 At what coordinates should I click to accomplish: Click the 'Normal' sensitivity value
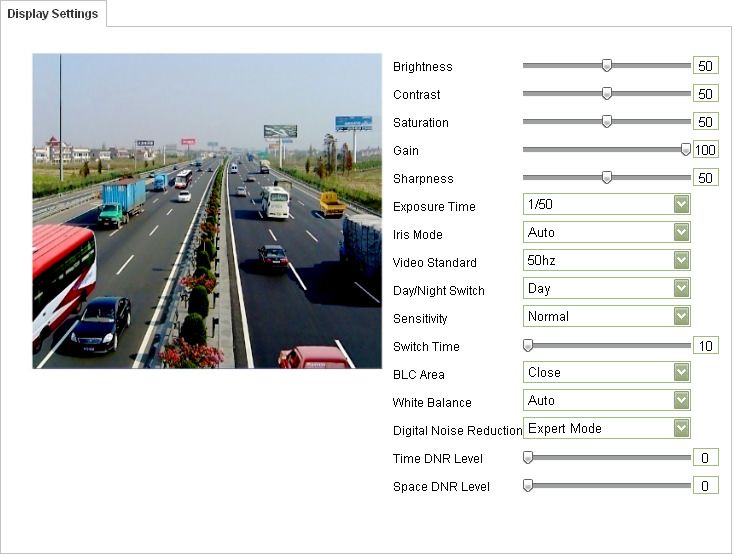coord(548,316)
